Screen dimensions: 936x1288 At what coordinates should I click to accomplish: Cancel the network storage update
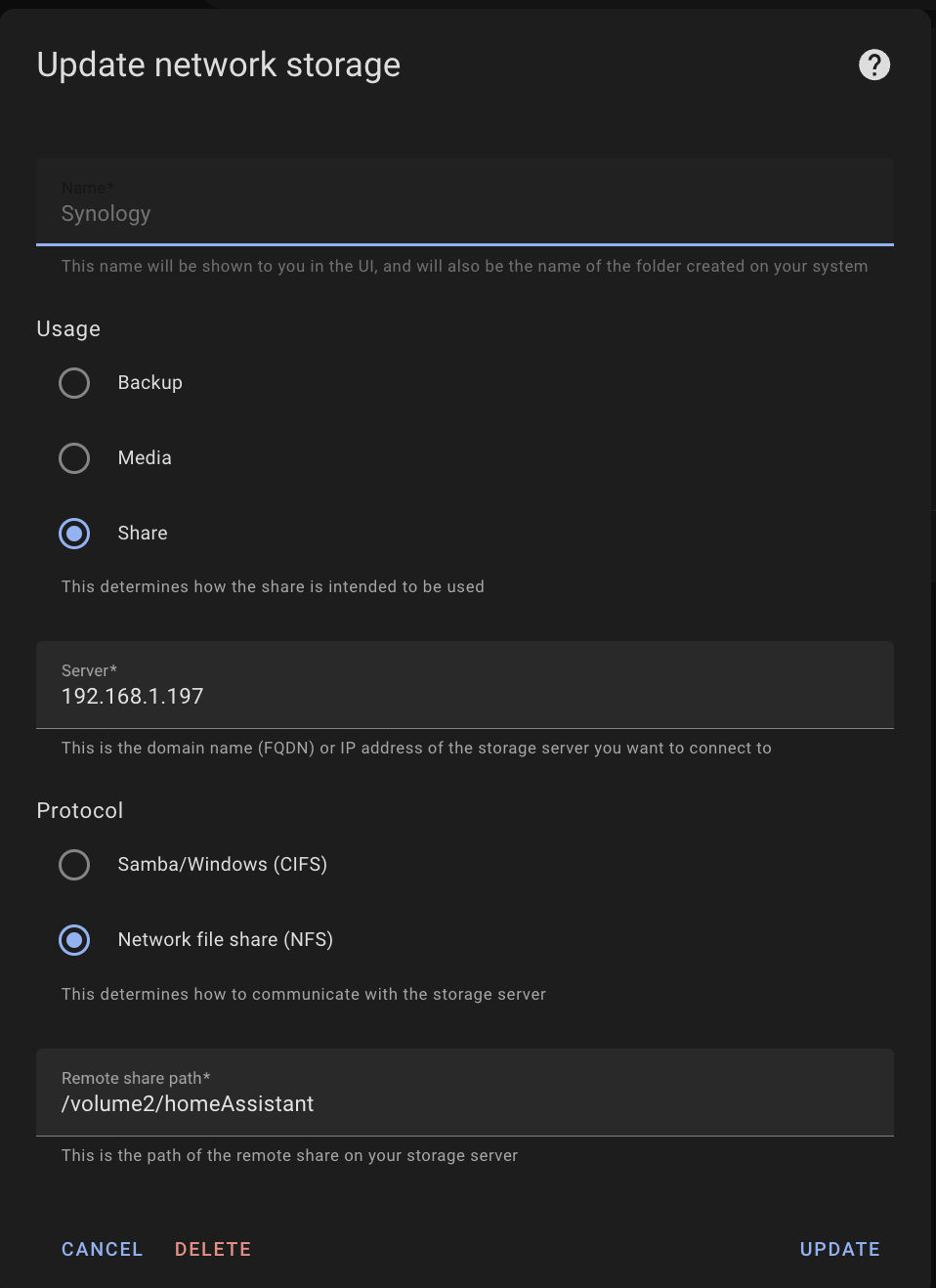pyautogui.click(x=102, y=1249)
